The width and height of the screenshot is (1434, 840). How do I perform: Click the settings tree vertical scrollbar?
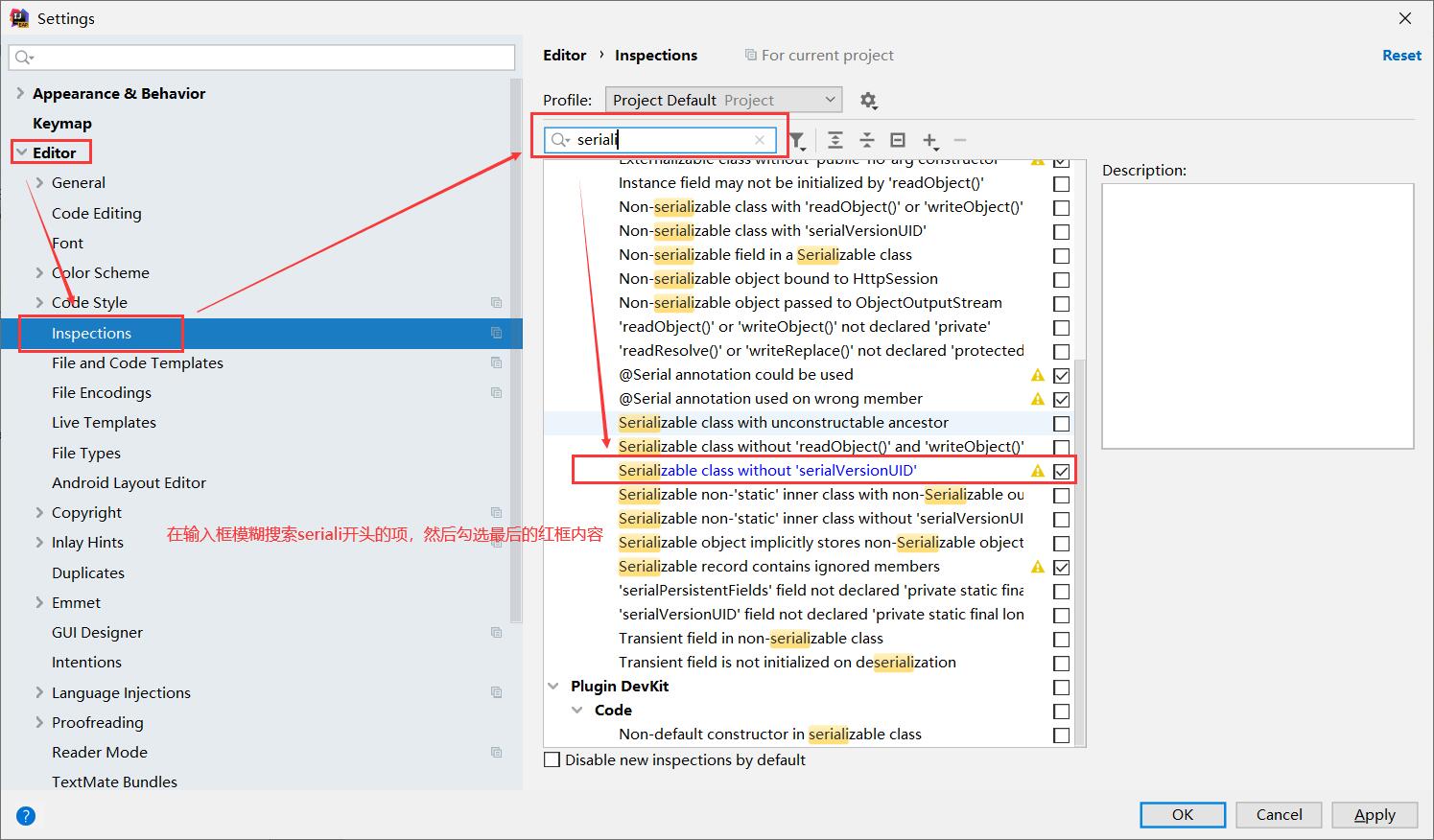[516, 350]
